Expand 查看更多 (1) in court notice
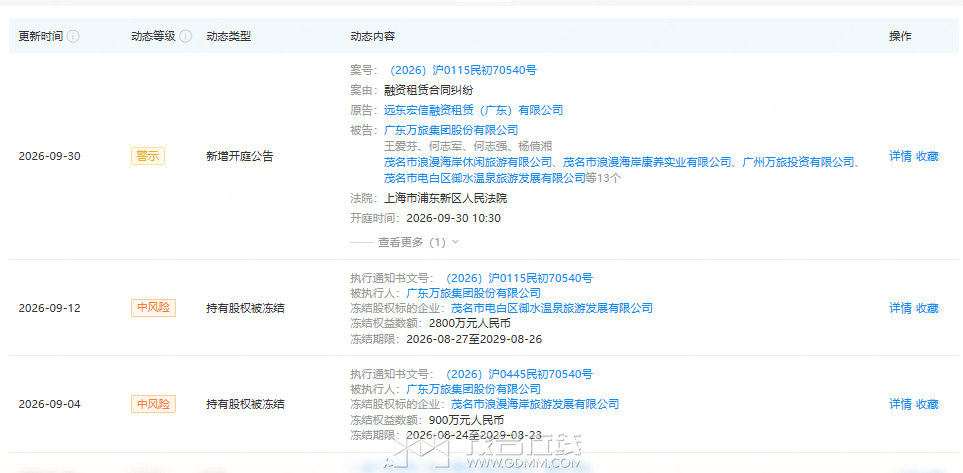Screen dimensions: 963x473 click(418, 243)
